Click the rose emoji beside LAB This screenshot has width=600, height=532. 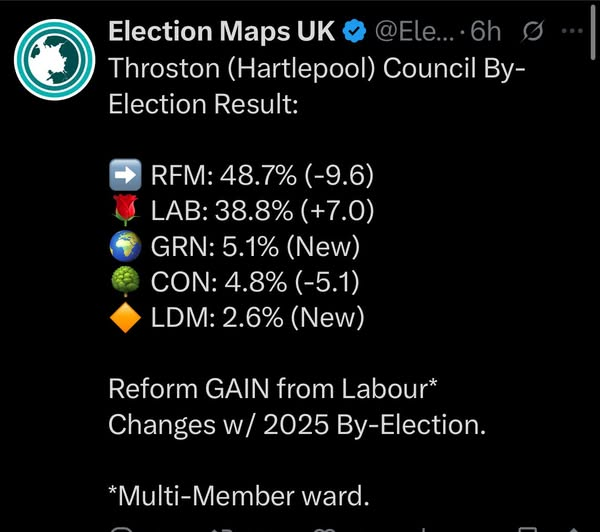tap(124, 212)
